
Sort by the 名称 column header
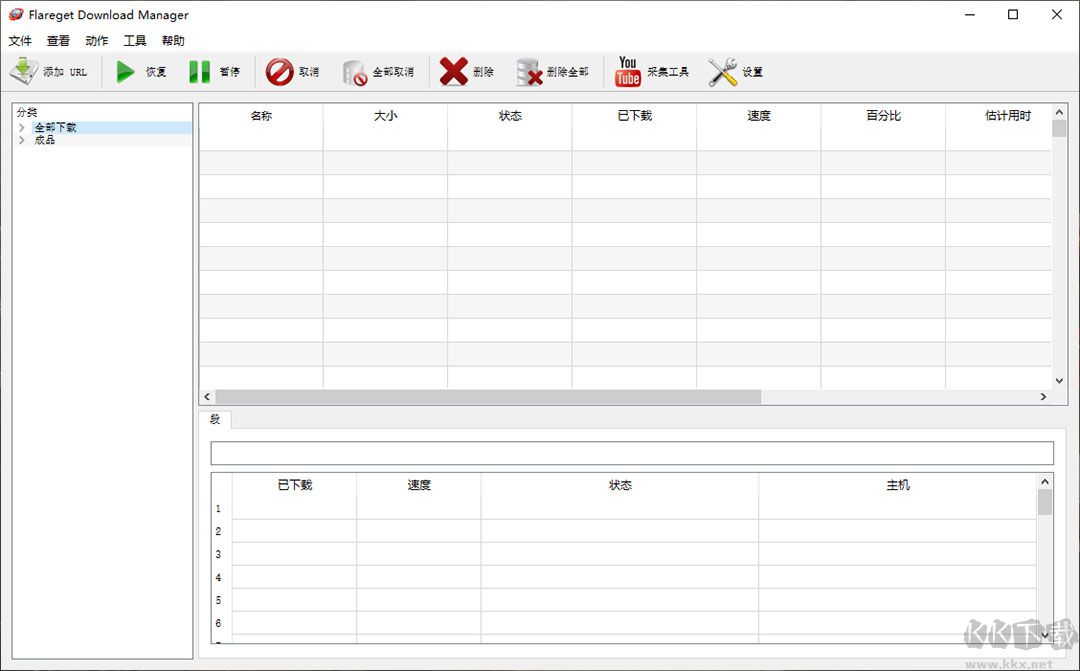[x=261, y=116]
